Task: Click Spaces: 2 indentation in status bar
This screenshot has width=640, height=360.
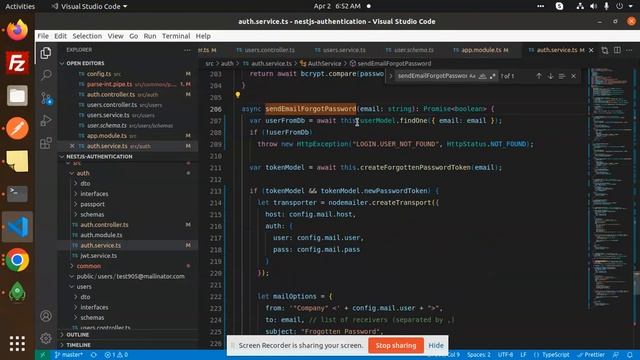Action: tap(479, 355)
